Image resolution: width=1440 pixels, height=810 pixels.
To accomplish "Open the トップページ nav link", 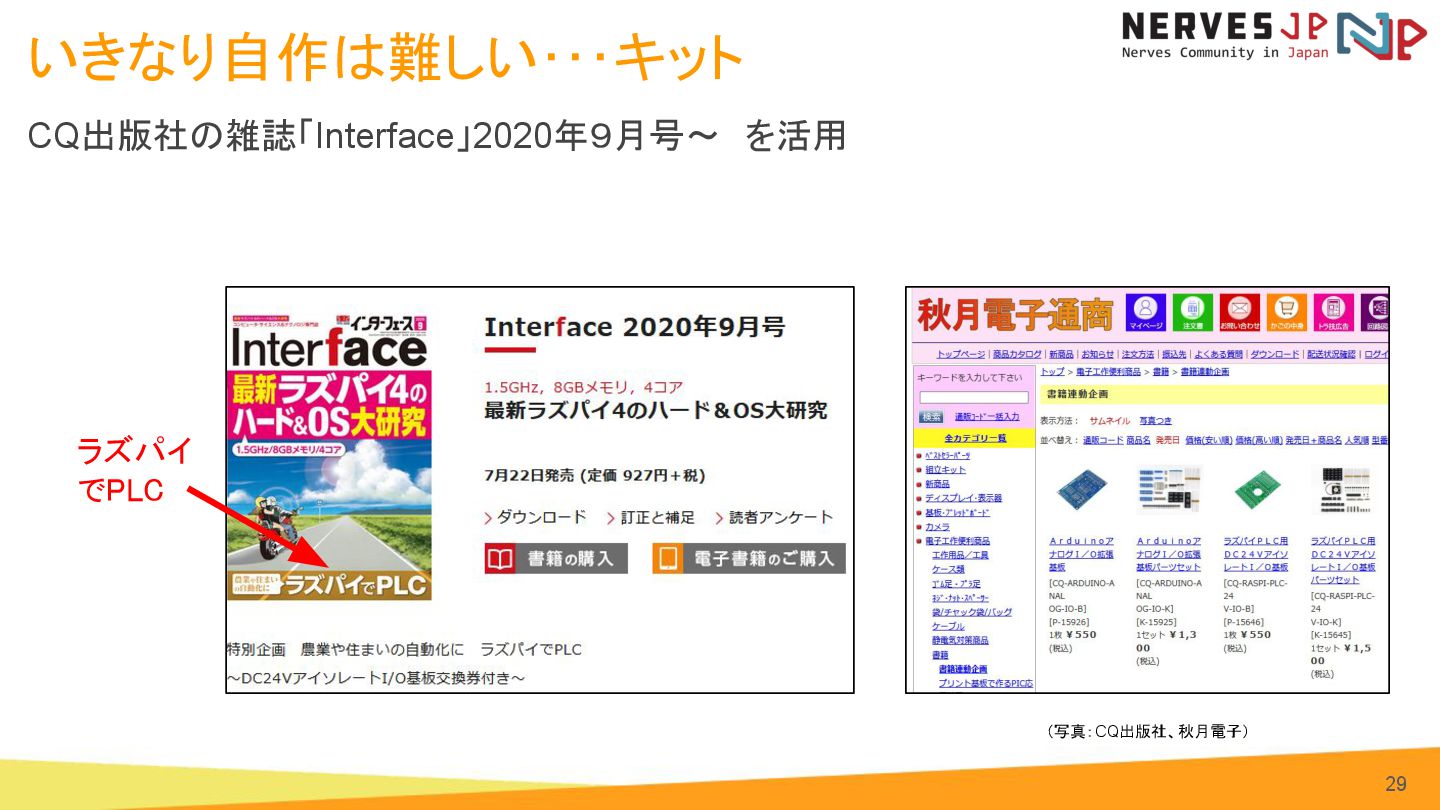I will (x=960, y=354).
